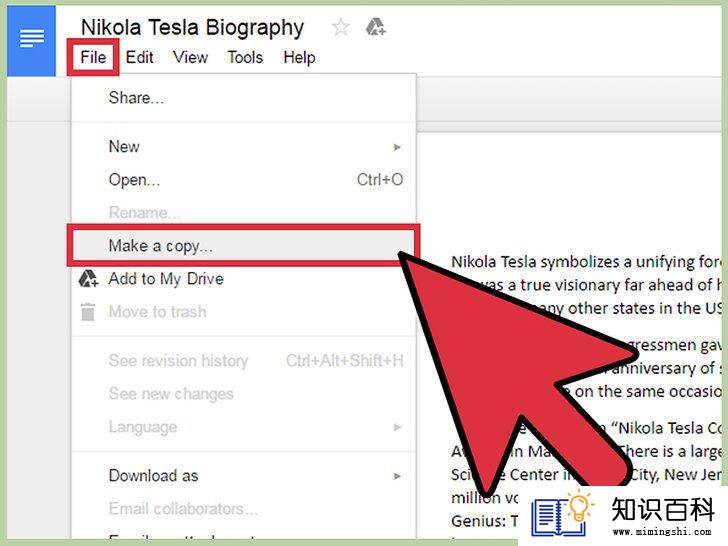Open the View menu

(x=190, y=57)
